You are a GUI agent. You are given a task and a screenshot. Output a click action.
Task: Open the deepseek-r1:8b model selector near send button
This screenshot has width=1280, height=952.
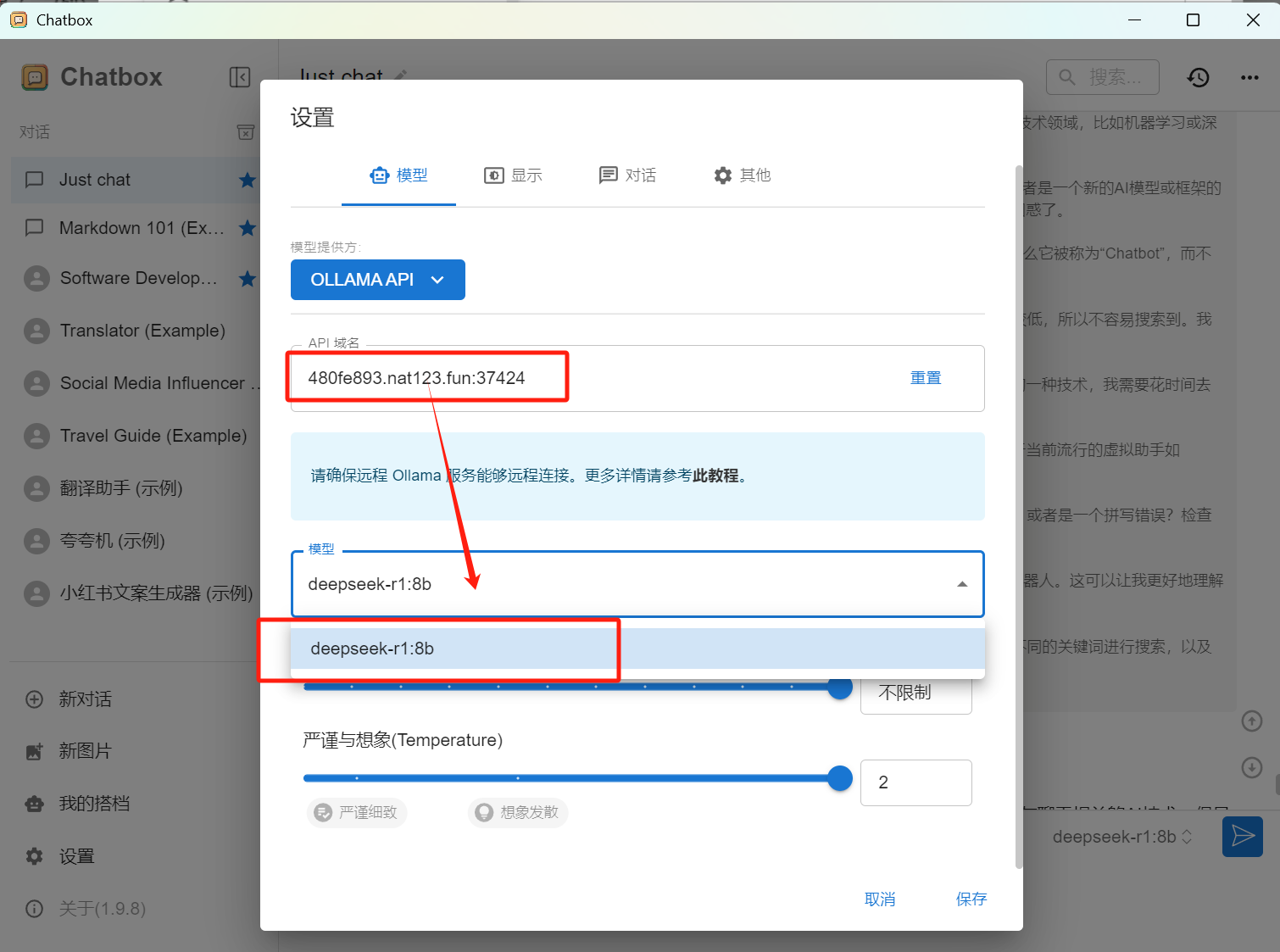[x=1122, y=837]
